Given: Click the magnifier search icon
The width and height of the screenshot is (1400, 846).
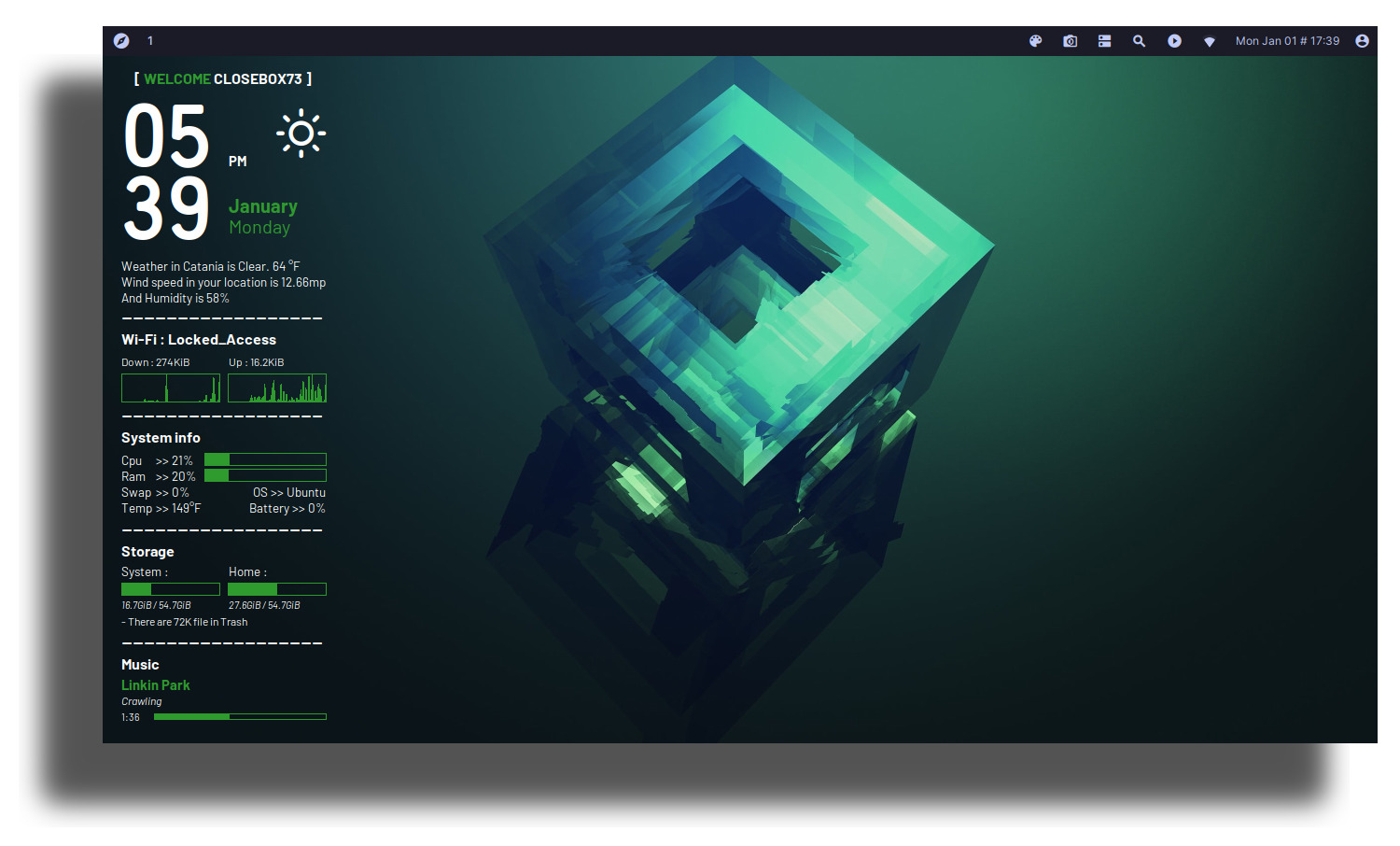Looking at the screenshot, I should point(1139,41).
